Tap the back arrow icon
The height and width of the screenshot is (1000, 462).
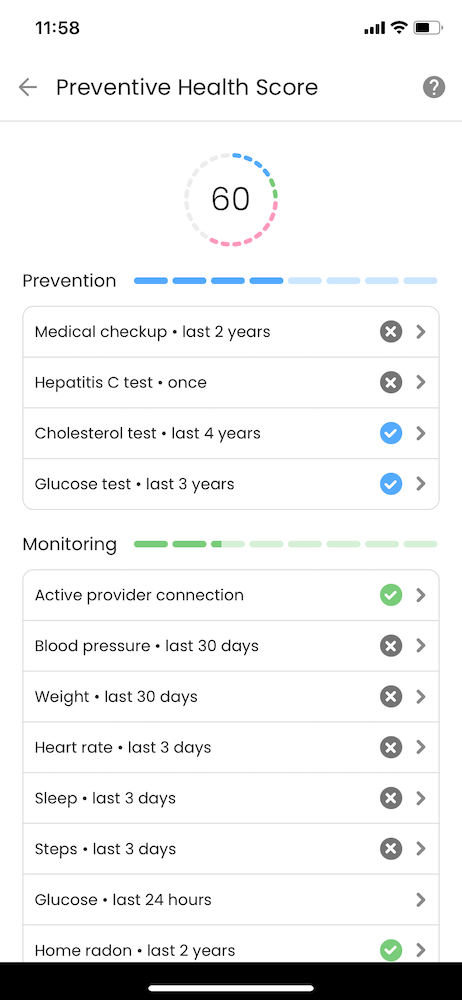(x=27, y=87)
